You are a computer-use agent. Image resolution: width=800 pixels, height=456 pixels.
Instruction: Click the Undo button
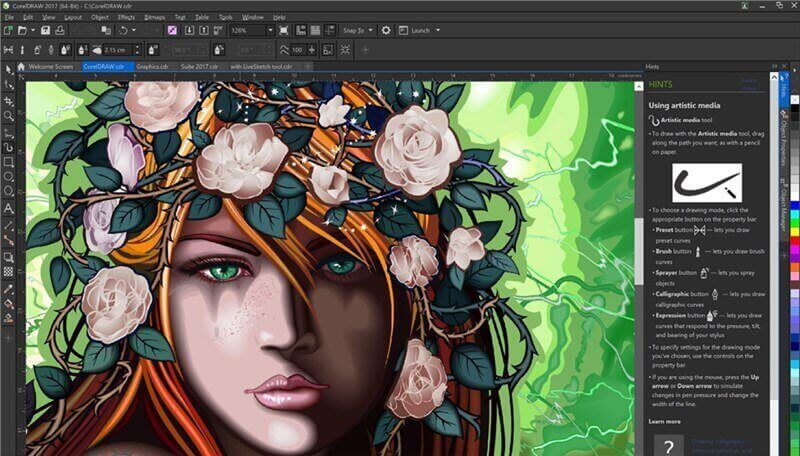point(123,31)
